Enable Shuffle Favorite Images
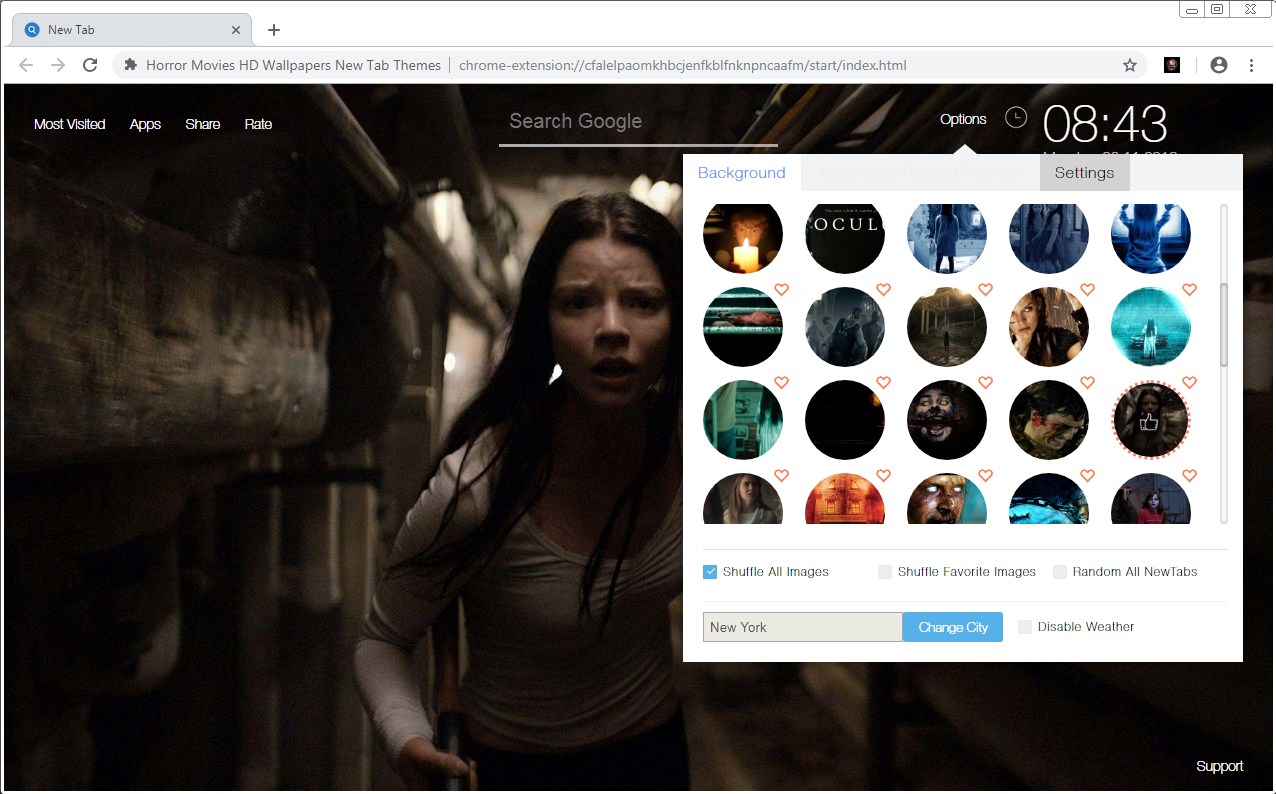The image size is (1276, 794). (x=885, y=572)
